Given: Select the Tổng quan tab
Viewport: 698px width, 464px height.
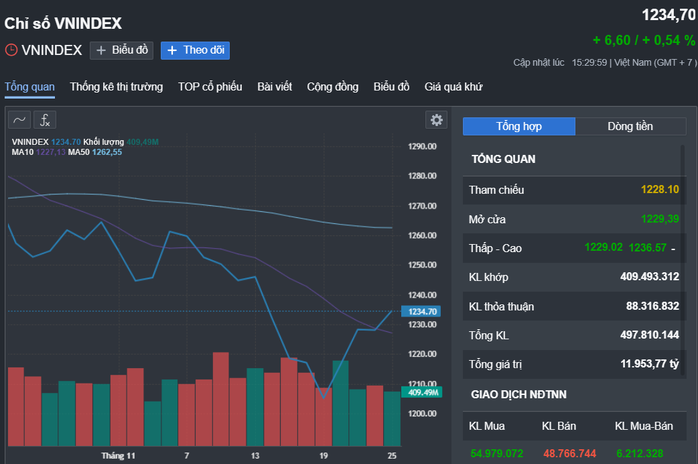Looking at the screenshot, I should (30, 87).
